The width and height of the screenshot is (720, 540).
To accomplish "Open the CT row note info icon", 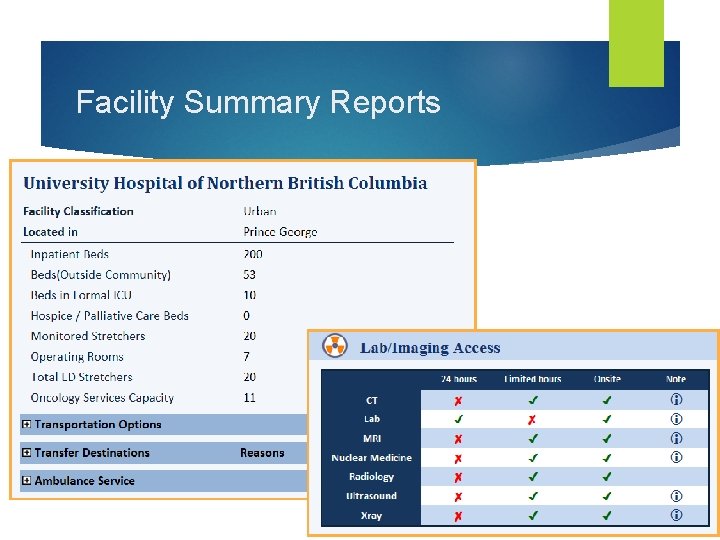I will click(x=676, y=399).
